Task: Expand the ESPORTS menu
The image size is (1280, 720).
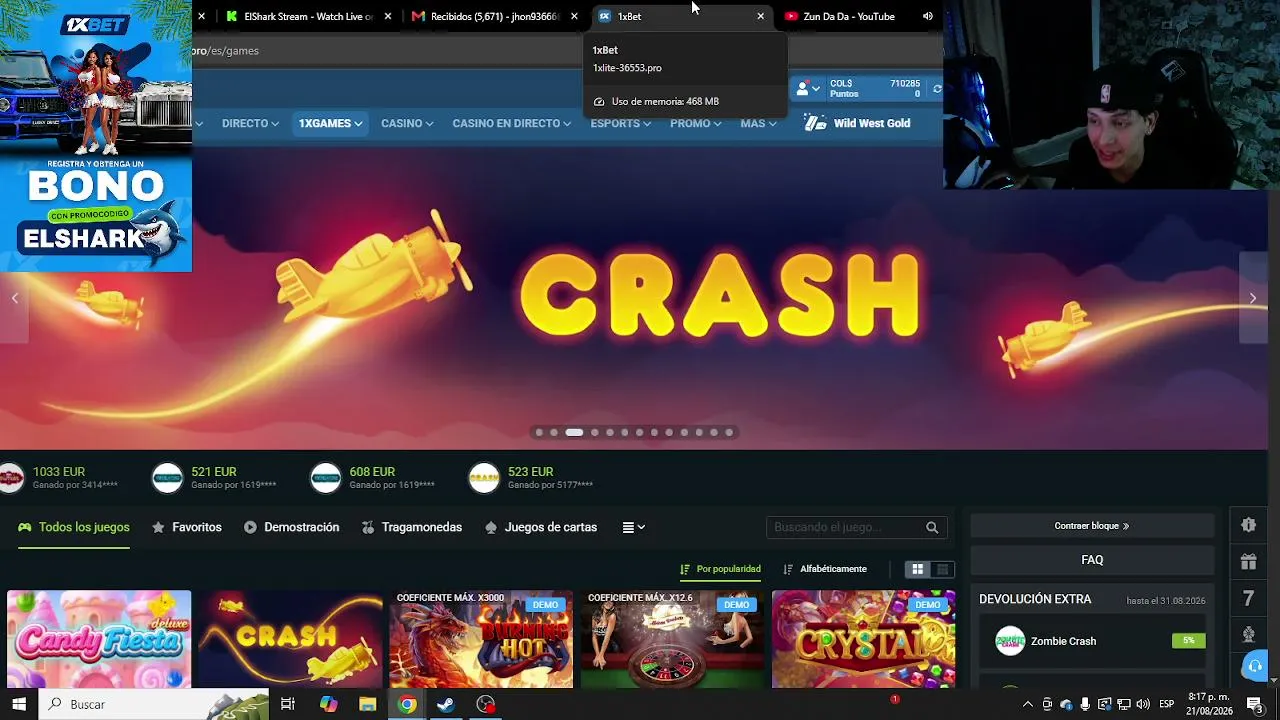Action: pos(620,123)
